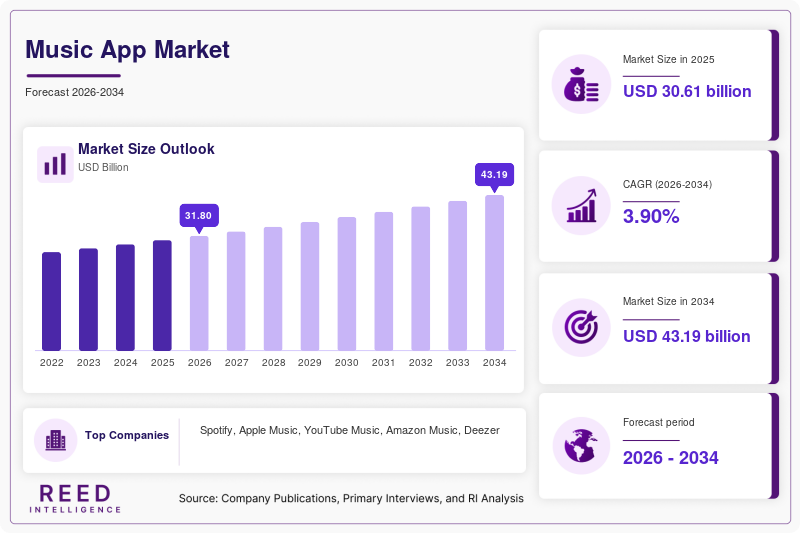Image resolution: width=800 pixels, height=533 pixels.
Task: Click the 2032 x-axis label
Action: (420, 363)
